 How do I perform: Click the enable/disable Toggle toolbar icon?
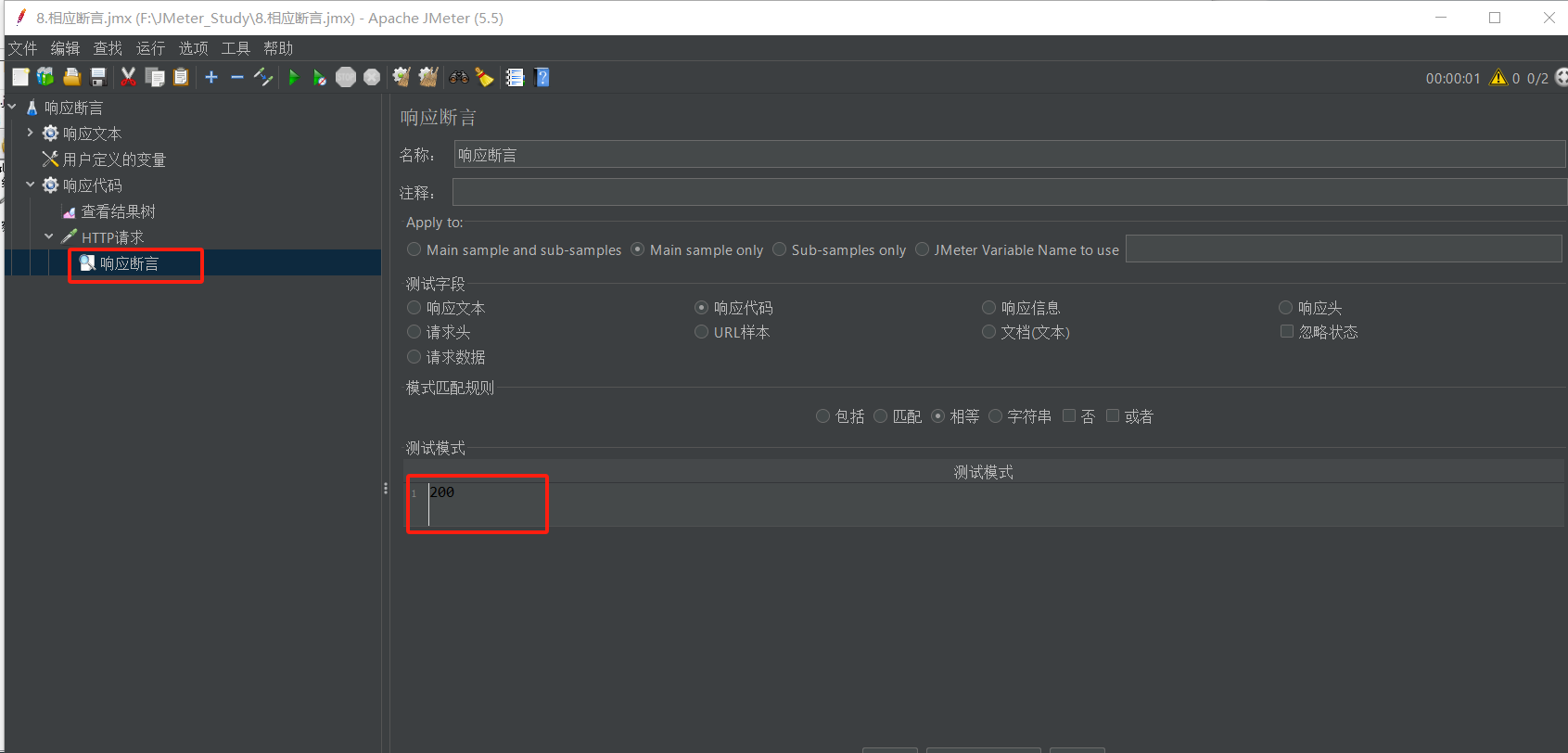pyautogui.click(x=263, y=77)
